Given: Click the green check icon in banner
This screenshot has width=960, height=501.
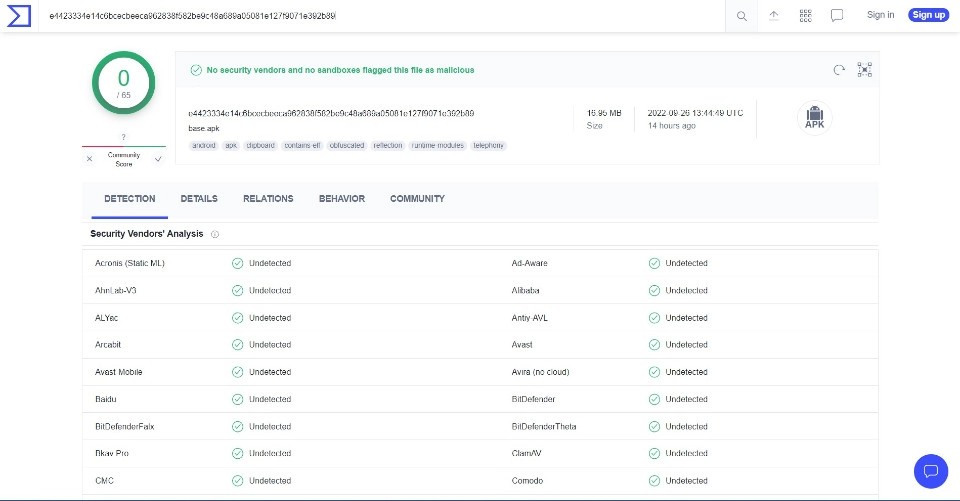Looking at the screenshot, I should 196,70.
